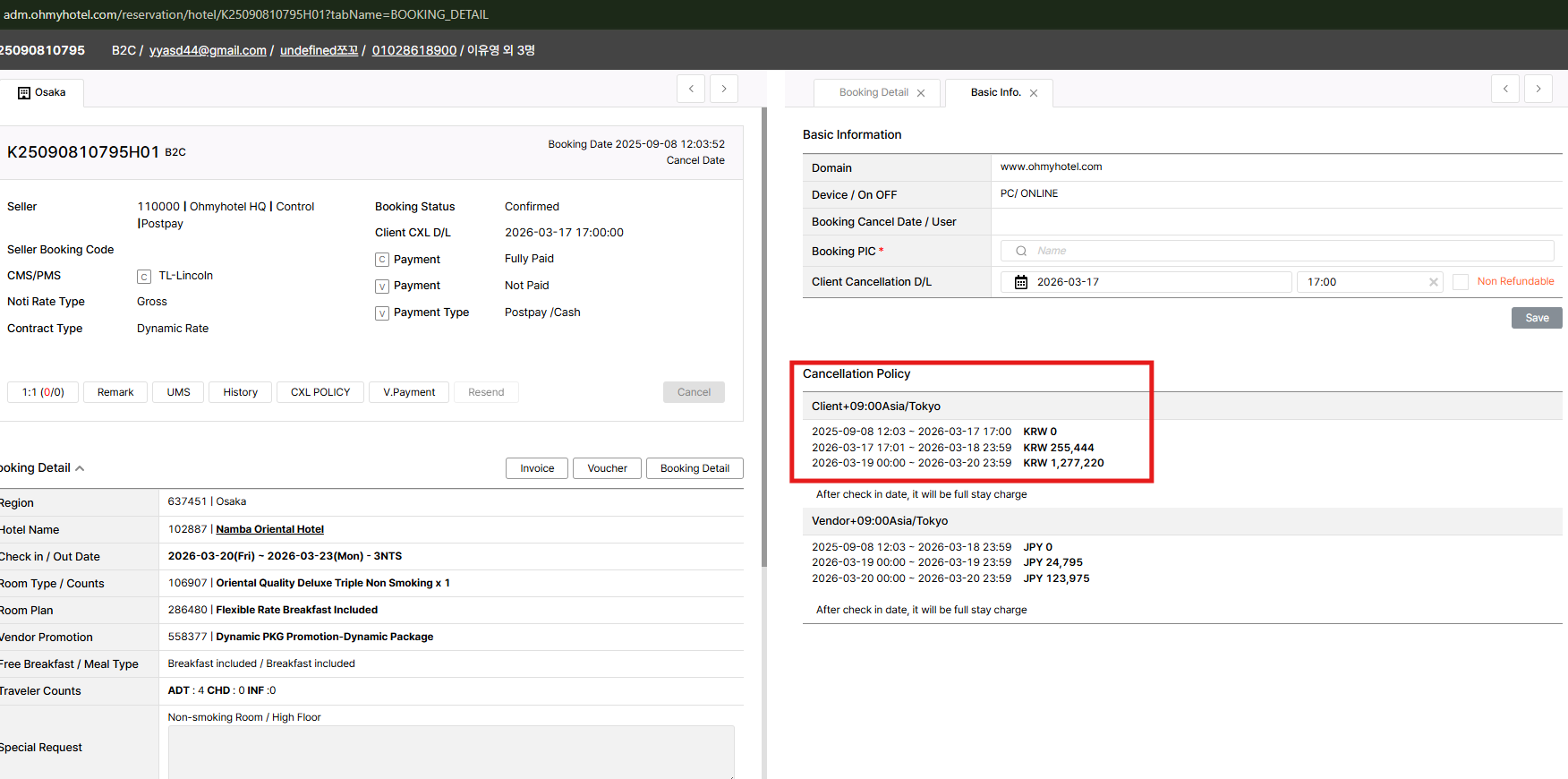Click the Osaka tab building icon
This screenshot has width=1568, height=779.
[24, 93]
